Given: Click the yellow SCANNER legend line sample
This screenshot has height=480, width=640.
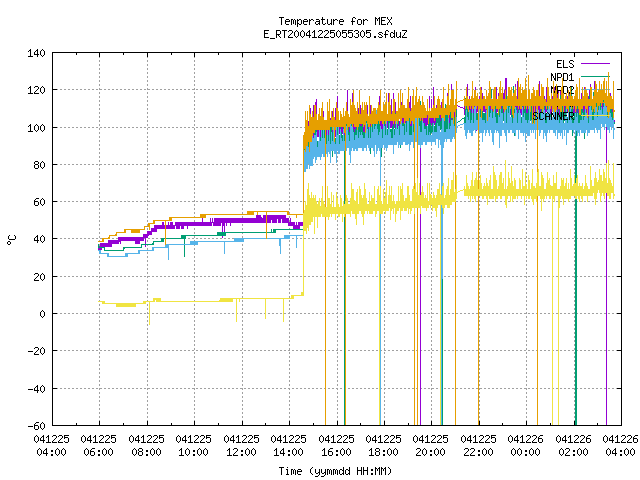Looking at the screenshot, I should coord(595,116).
